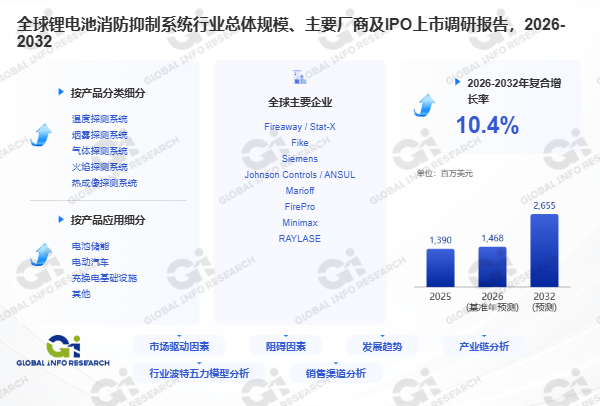Click the blue arrow beside 按产品应用细分 list

pyautogui.click(x=41, y=254)
